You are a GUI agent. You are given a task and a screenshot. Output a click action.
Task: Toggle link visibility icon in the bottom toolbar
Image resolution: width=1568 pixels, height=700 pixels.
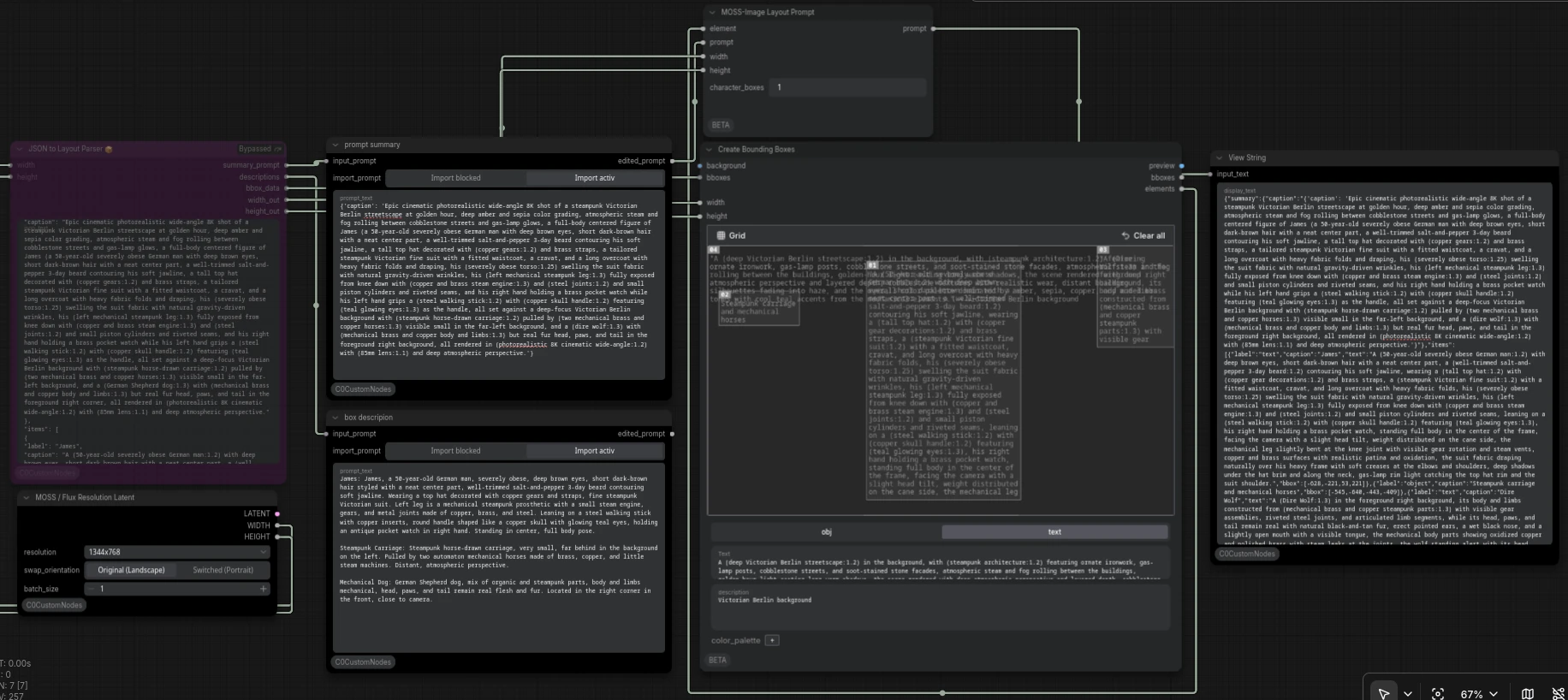pos(1558,694)
